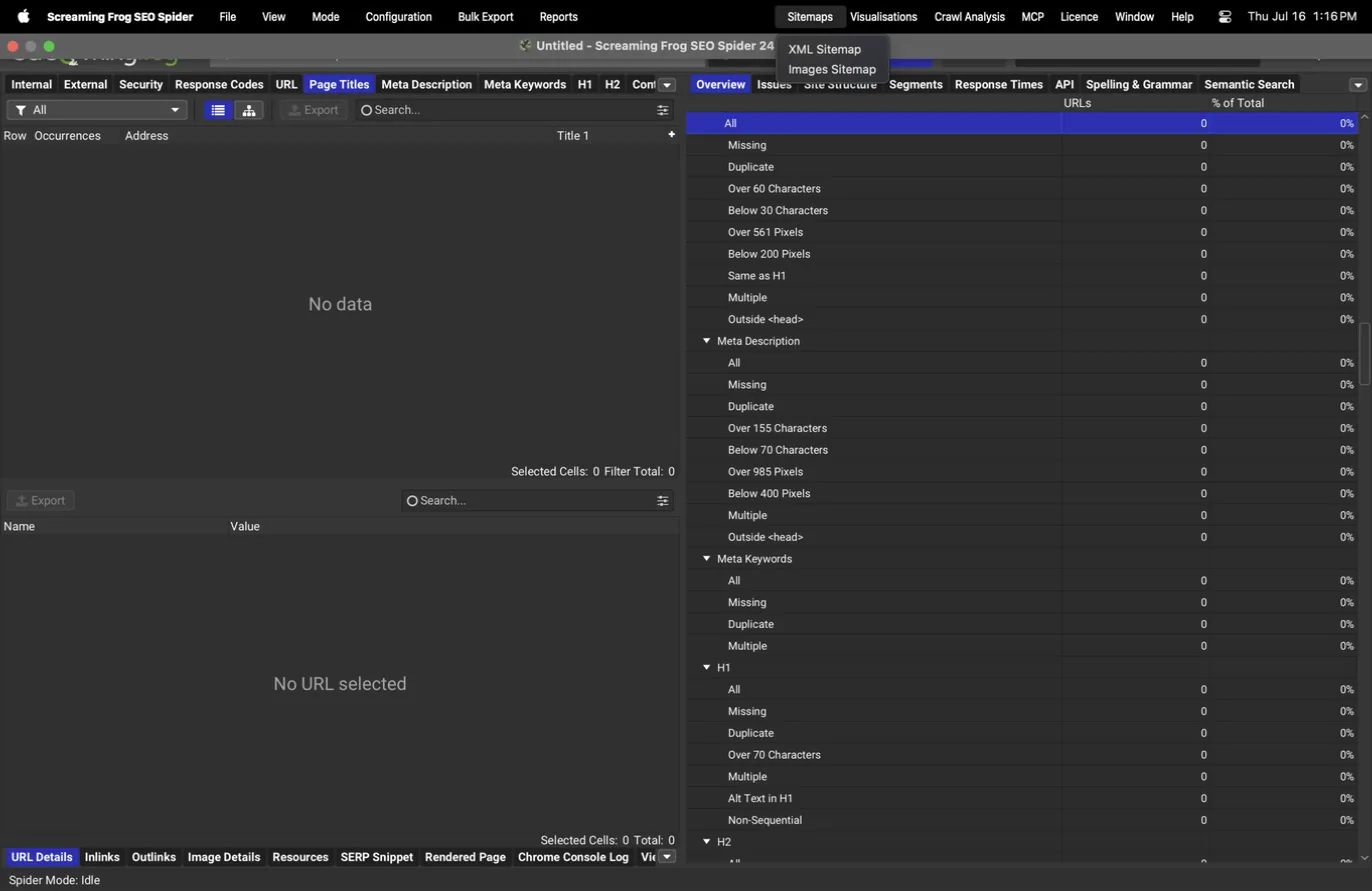Sort by Title 1 column header
1372x891 pixels.
[x=573, y=135]
